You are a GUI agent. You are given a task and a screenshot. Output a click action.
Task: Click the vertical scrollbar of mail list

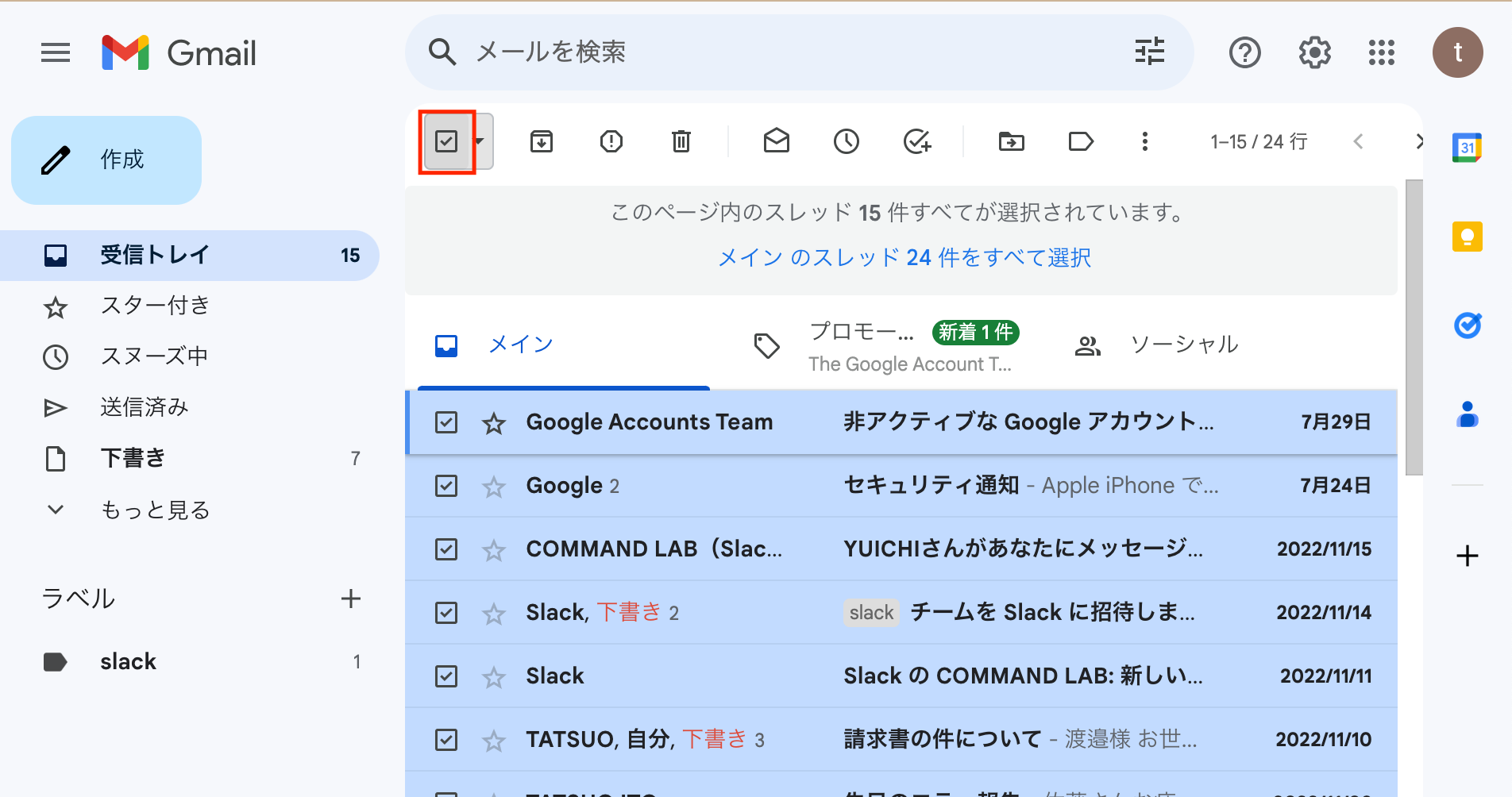pos(1414,327)
